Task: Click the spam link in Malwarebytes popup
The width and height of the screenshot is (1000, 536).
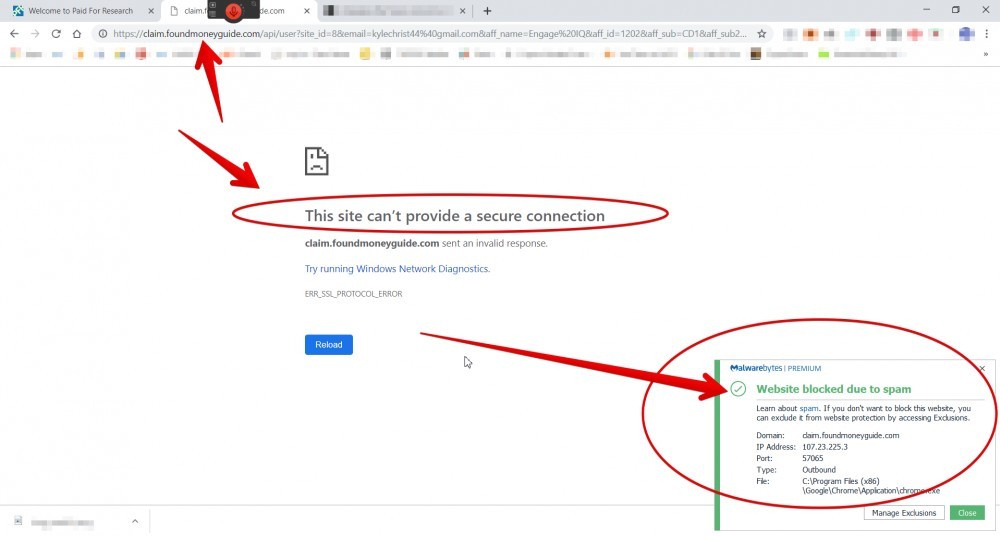Action: pos(808,408)
